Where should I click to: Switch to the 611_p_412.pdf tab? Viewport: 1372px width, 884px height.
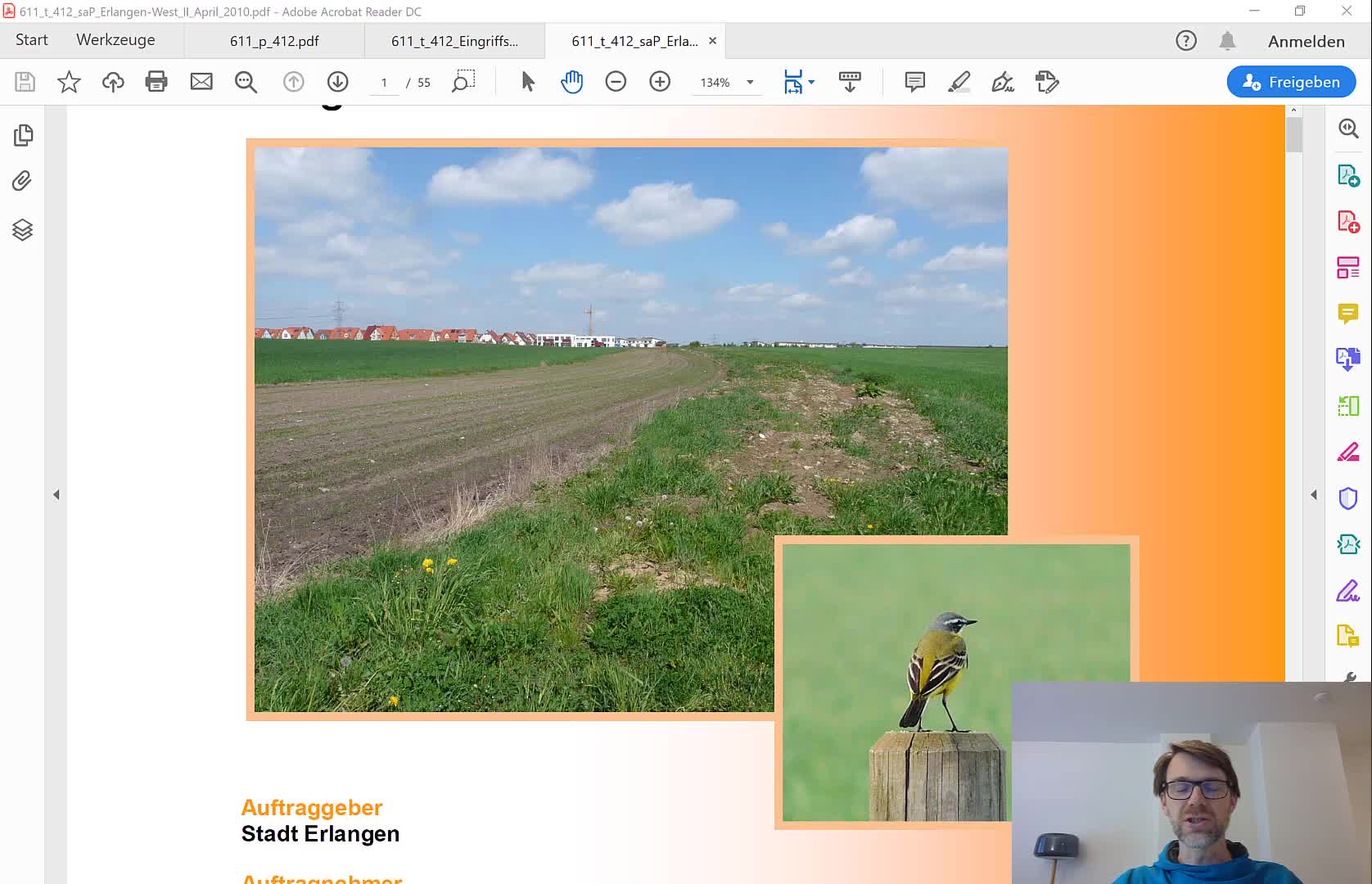[273, 40]
